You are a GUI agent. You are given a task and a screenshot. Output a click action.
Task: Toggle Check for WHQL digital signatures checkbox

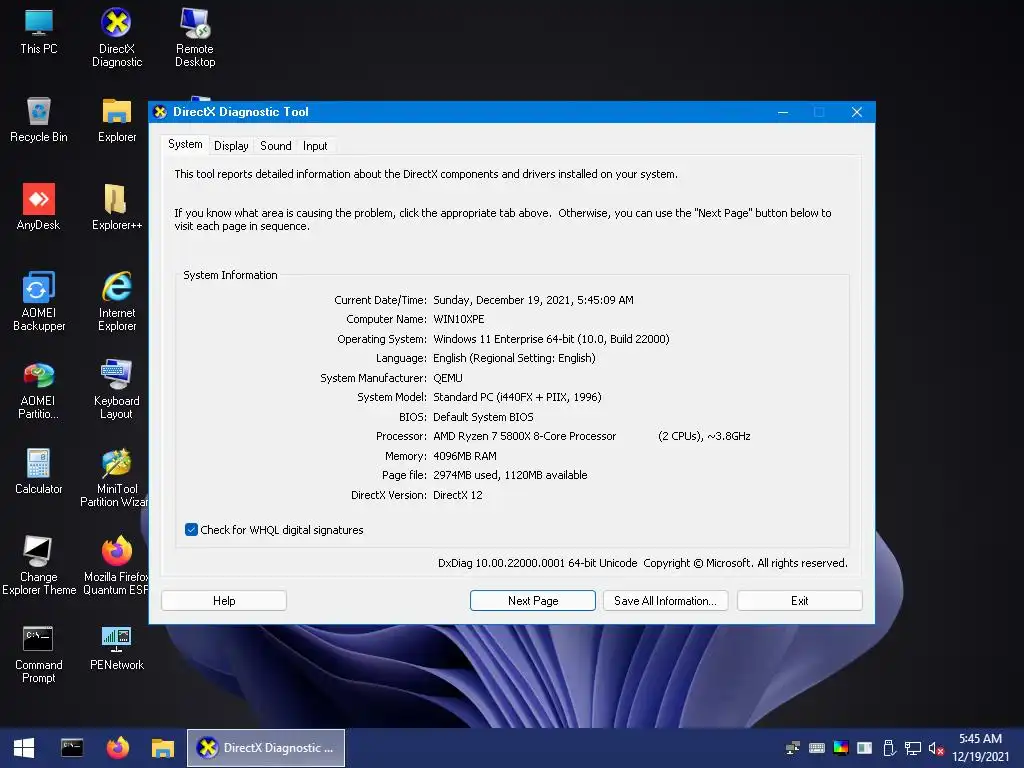[191, 530]
